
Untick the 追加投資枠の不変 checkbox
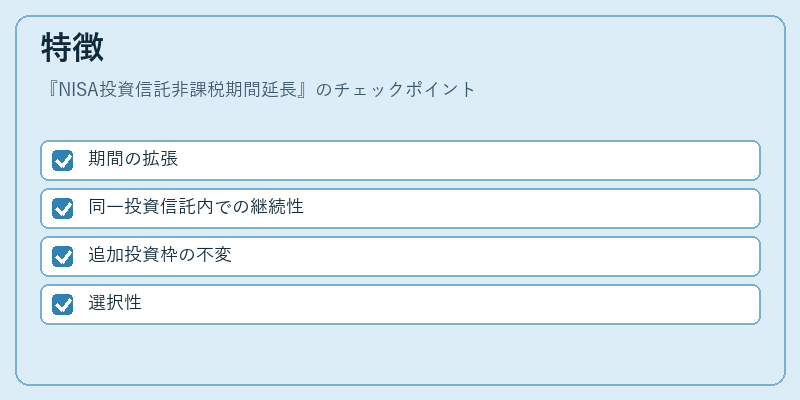[x=63, y=257]
